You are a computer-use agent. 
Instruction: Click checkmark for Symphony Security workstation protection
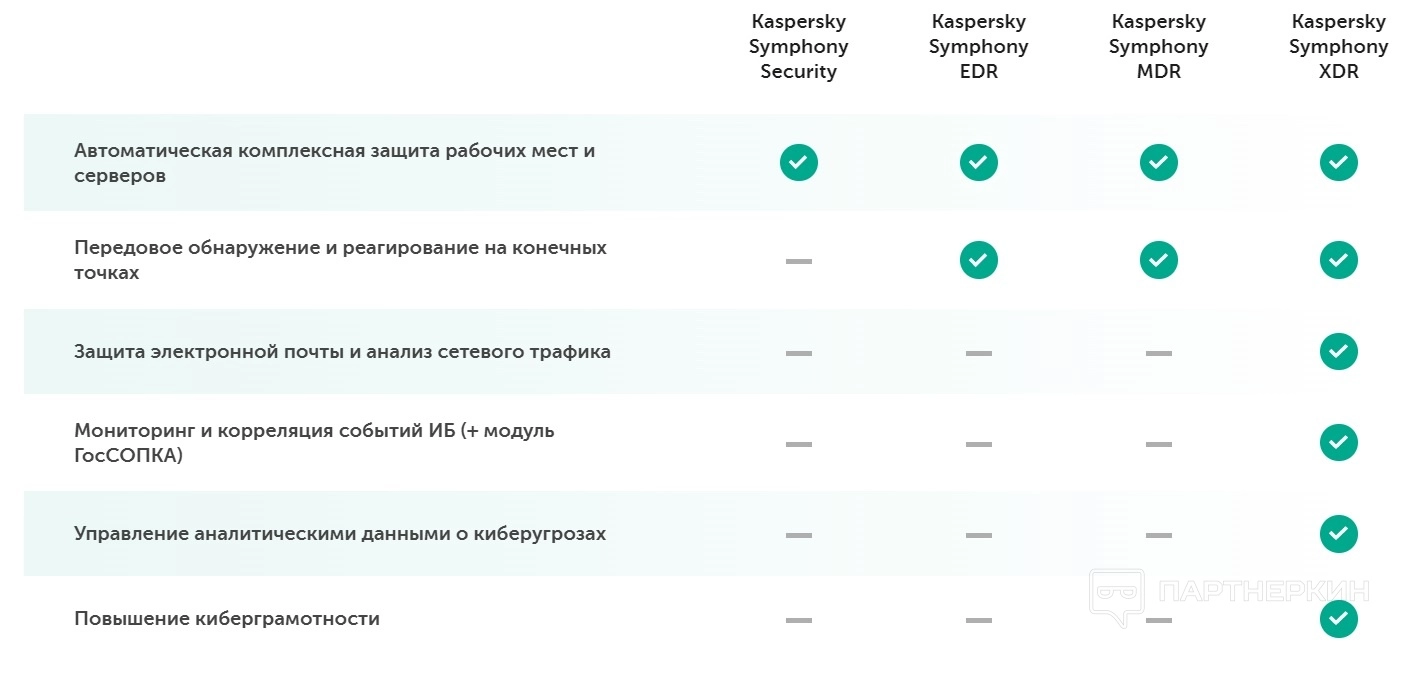click(x=798, y=162)
